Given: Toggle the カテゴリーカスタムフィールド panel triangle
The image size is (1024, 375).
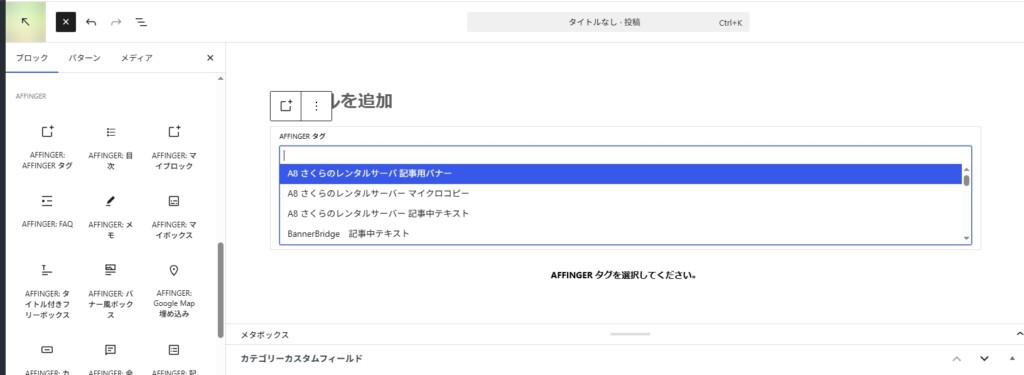Looking at the screenshot, I should [x=1012, y=359].
